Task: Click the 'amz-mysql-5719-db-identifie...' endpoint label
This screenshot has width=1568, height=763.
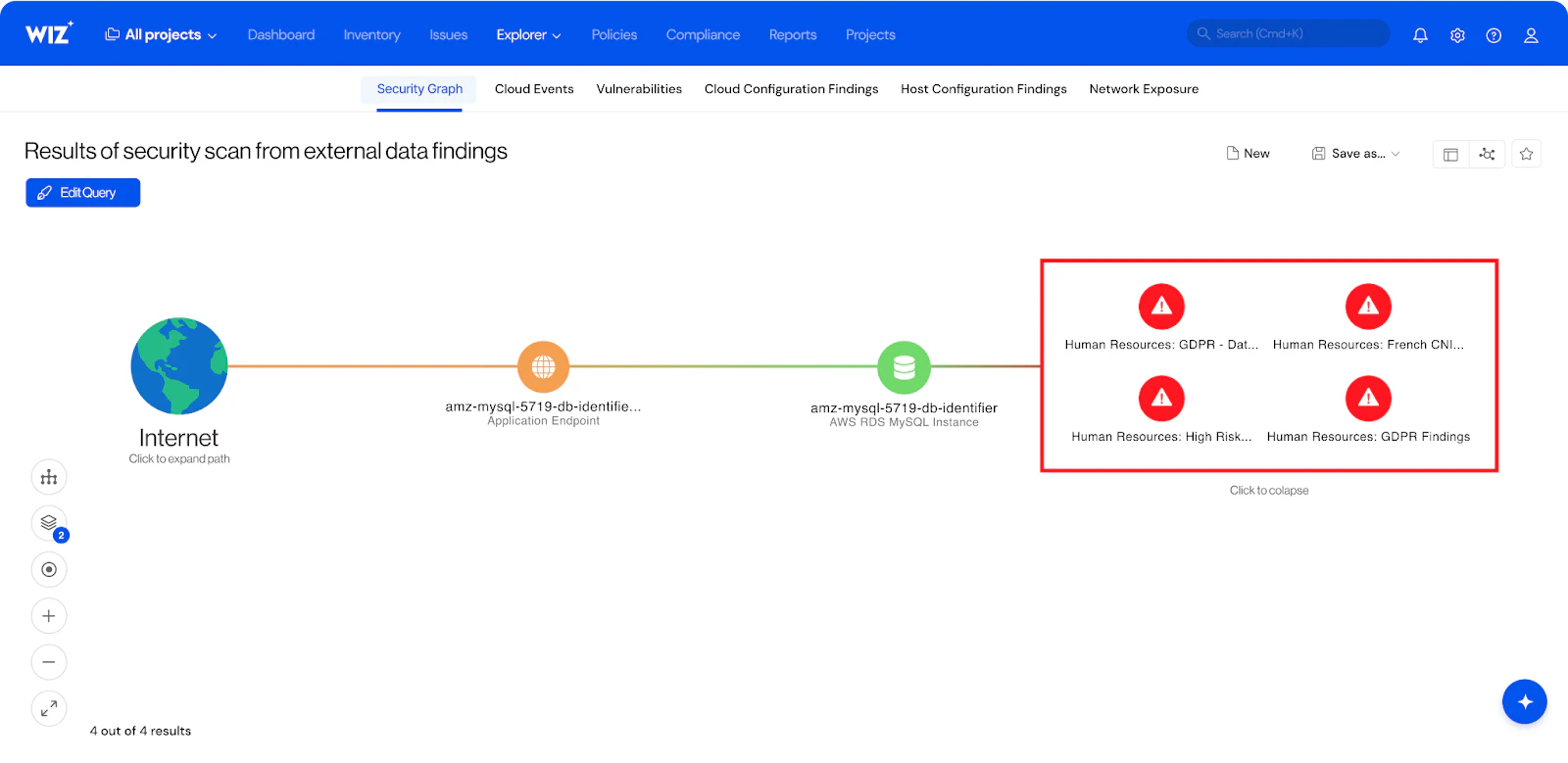Action: [x=543, y=406]
